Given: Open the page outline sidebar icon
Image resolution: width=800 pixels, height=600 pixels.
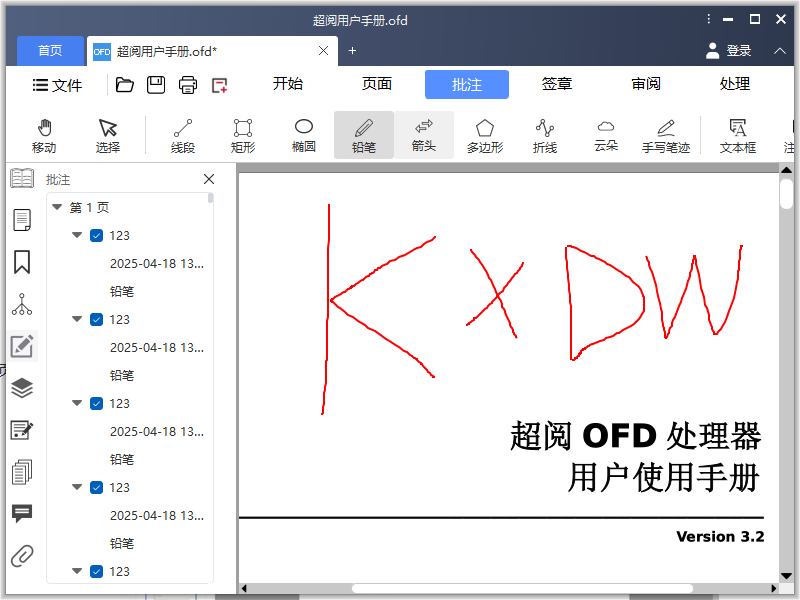Looking at the screenshot, I should [22, 220].
